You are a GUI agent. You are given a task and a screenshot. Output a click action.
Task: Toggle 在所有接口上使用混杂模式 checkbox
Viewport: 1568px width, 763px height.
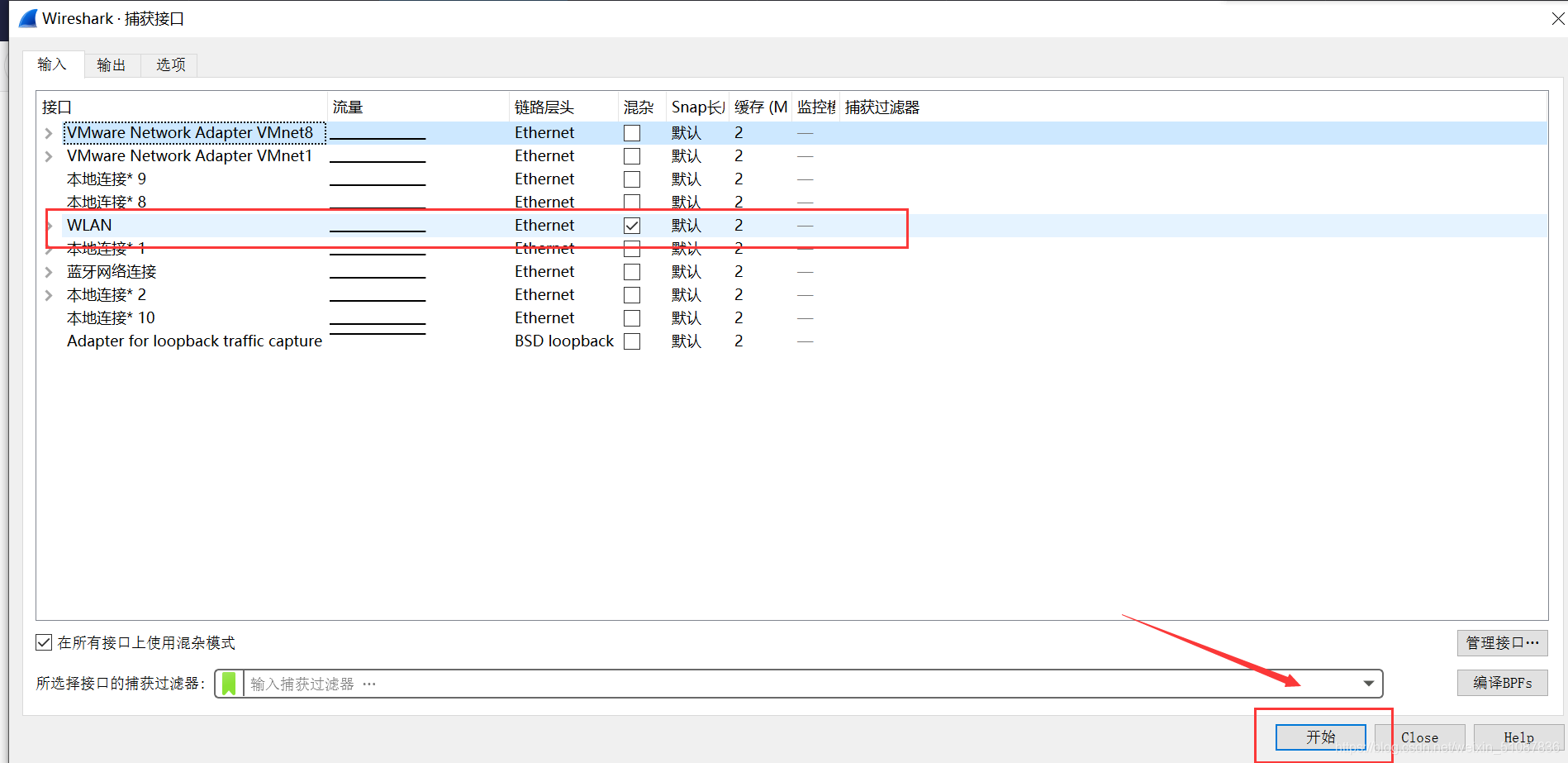pyautogui.click(x=44, y=642)
